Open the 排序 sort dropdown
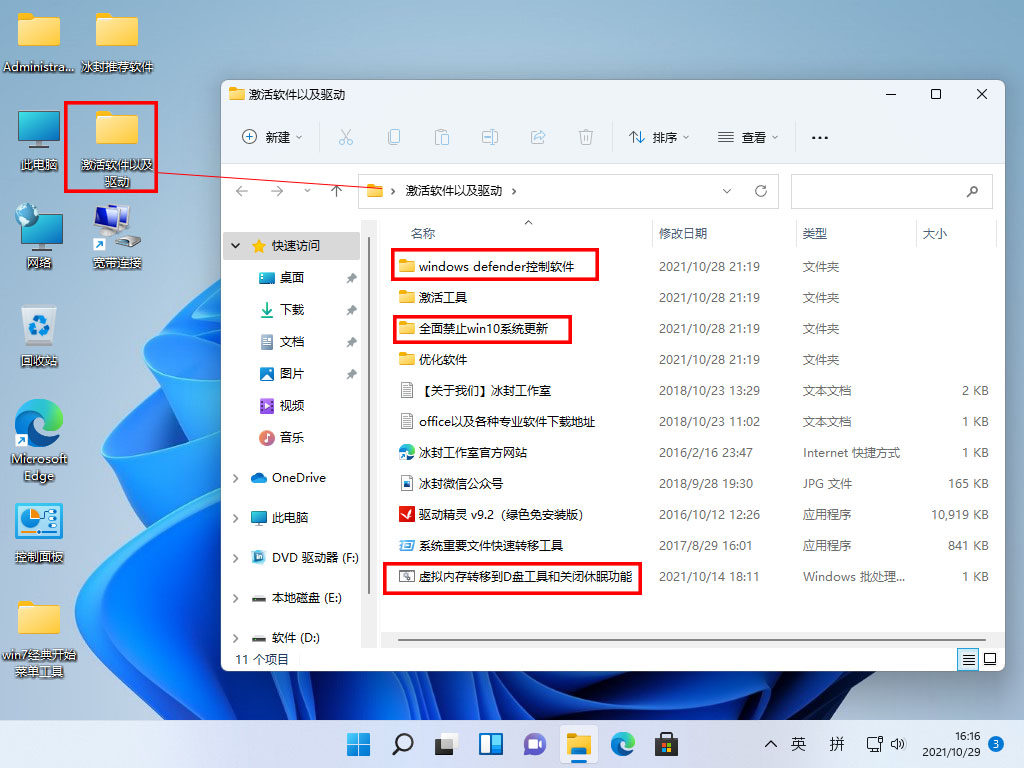The height and width of the screenshot is (768, 1024). tap(659, 137)
